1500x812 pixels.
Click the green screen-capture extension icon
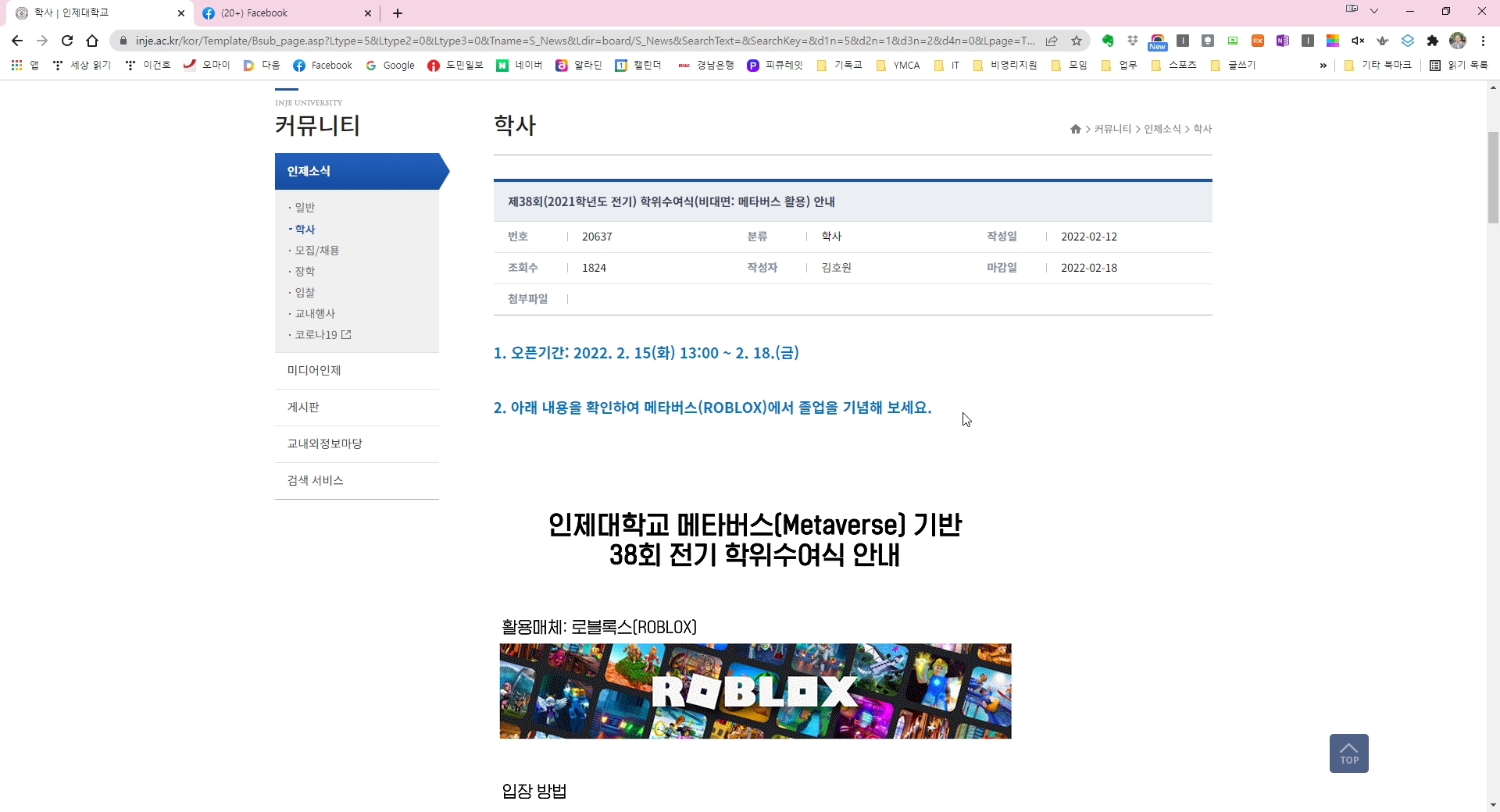[x=1232, y=41]
